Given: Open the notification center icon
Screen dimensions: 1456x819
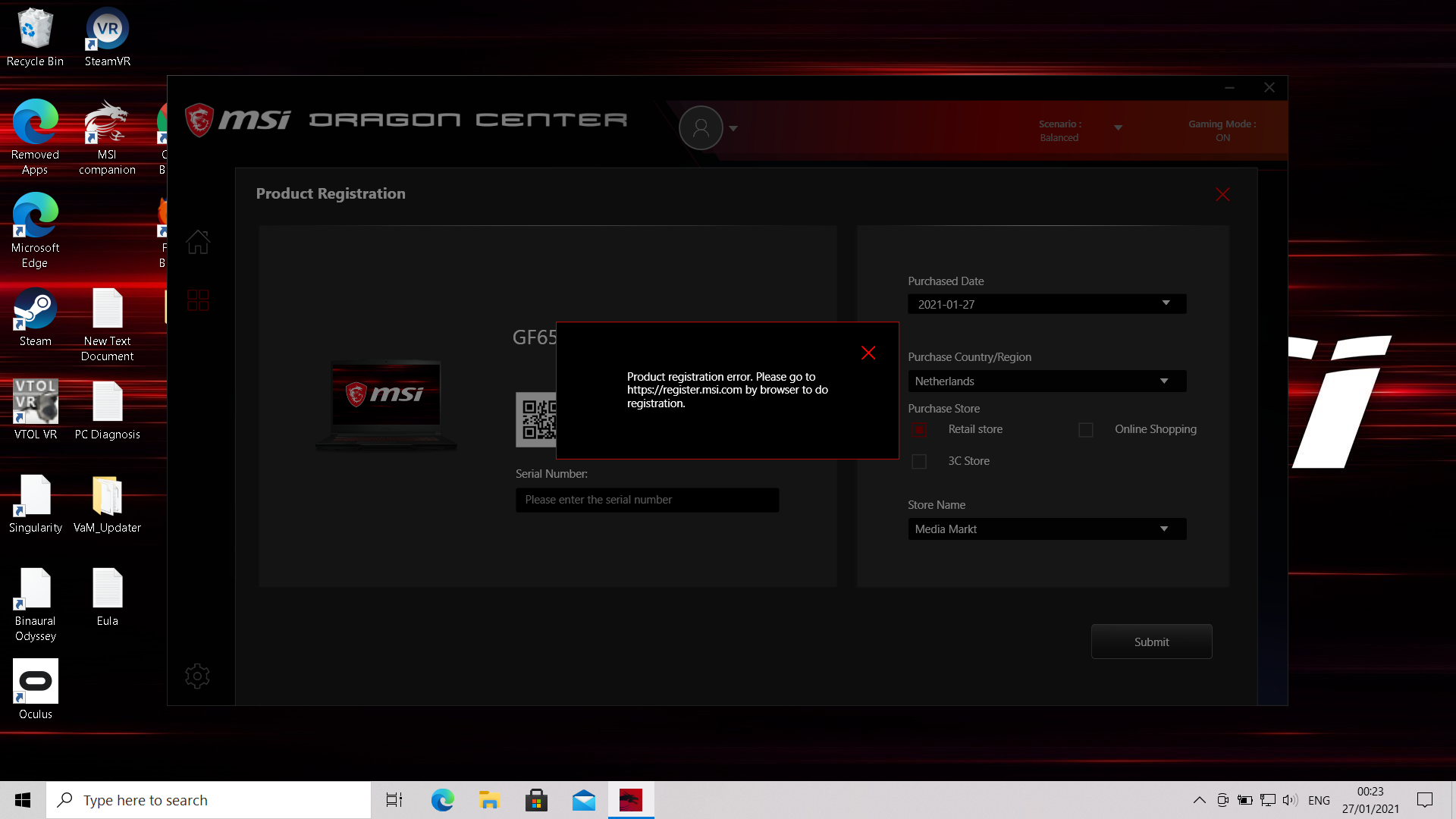Looking at the screenshot, I should point(1425,800).
